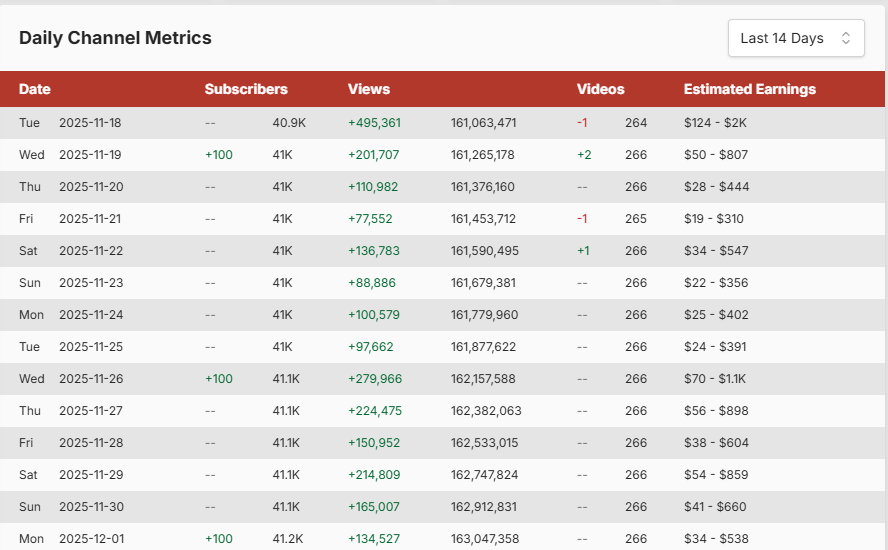The width and height of the screenshot is (888, 550).
Task: Select the 2025-11-18 date cell
Action: [90, 123]
